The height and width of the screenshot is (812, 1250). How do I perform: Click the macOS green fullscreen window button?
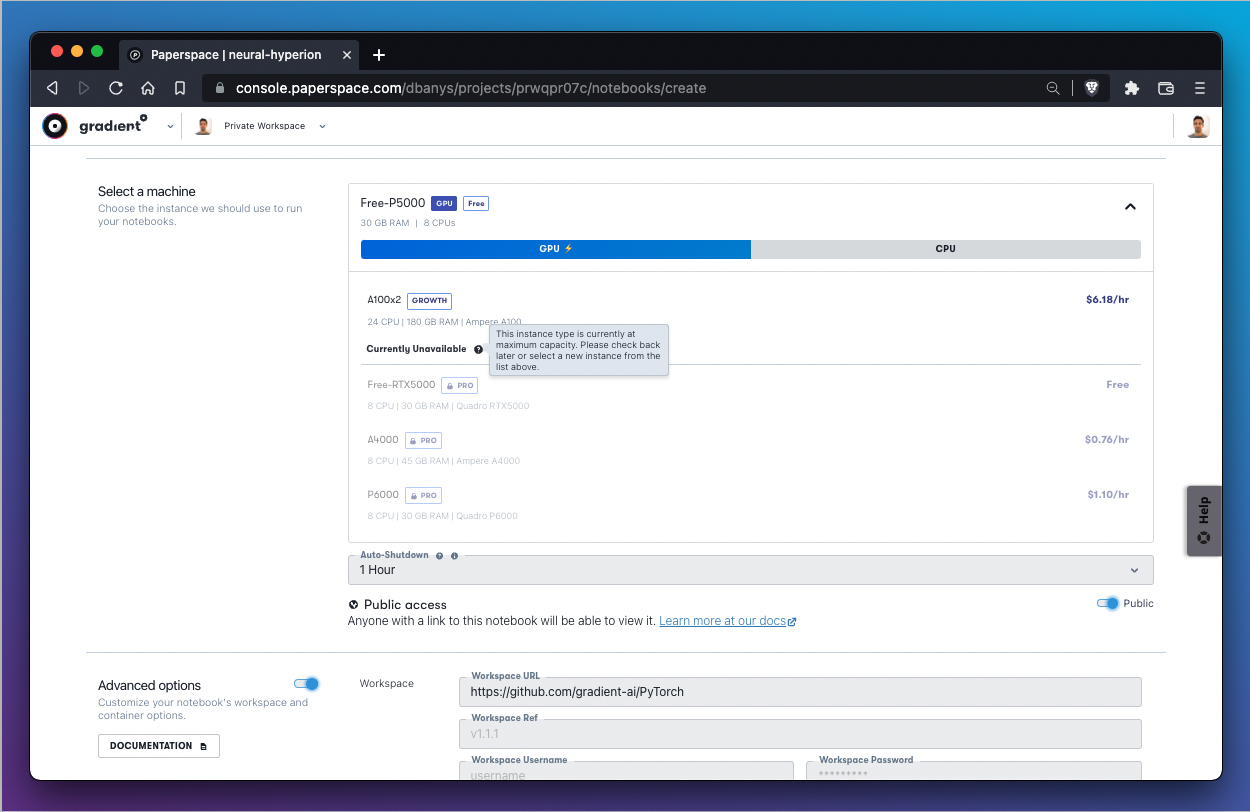pyautogui.click(x=97, y=51)
